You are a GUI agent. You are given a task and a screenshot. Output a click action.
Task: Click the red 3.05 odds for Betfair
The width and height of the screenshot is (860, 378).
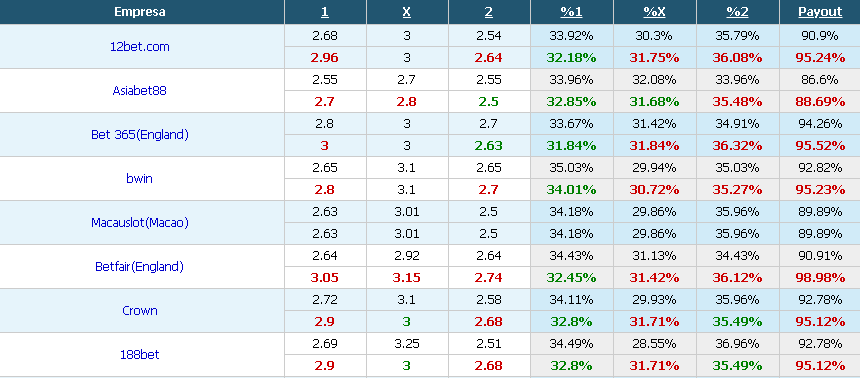(325, 278)
